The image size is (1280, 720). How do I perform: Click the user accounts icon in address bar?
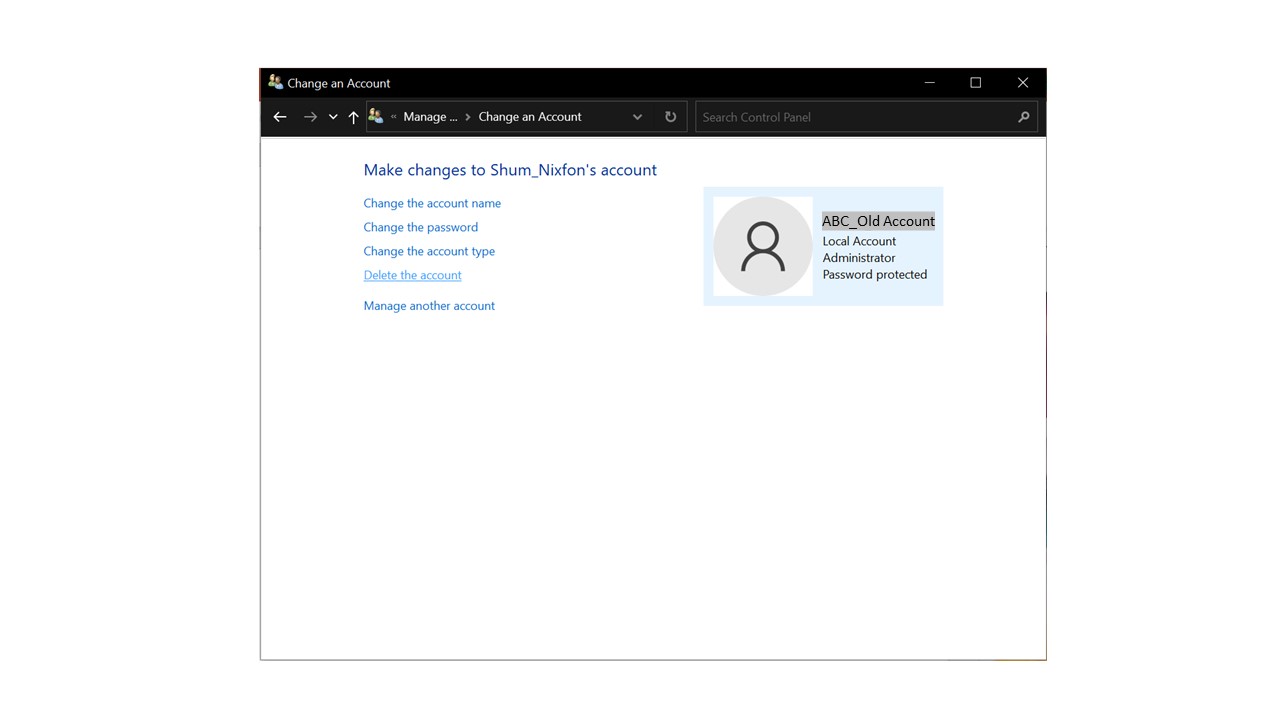click(x=376, y=116)
